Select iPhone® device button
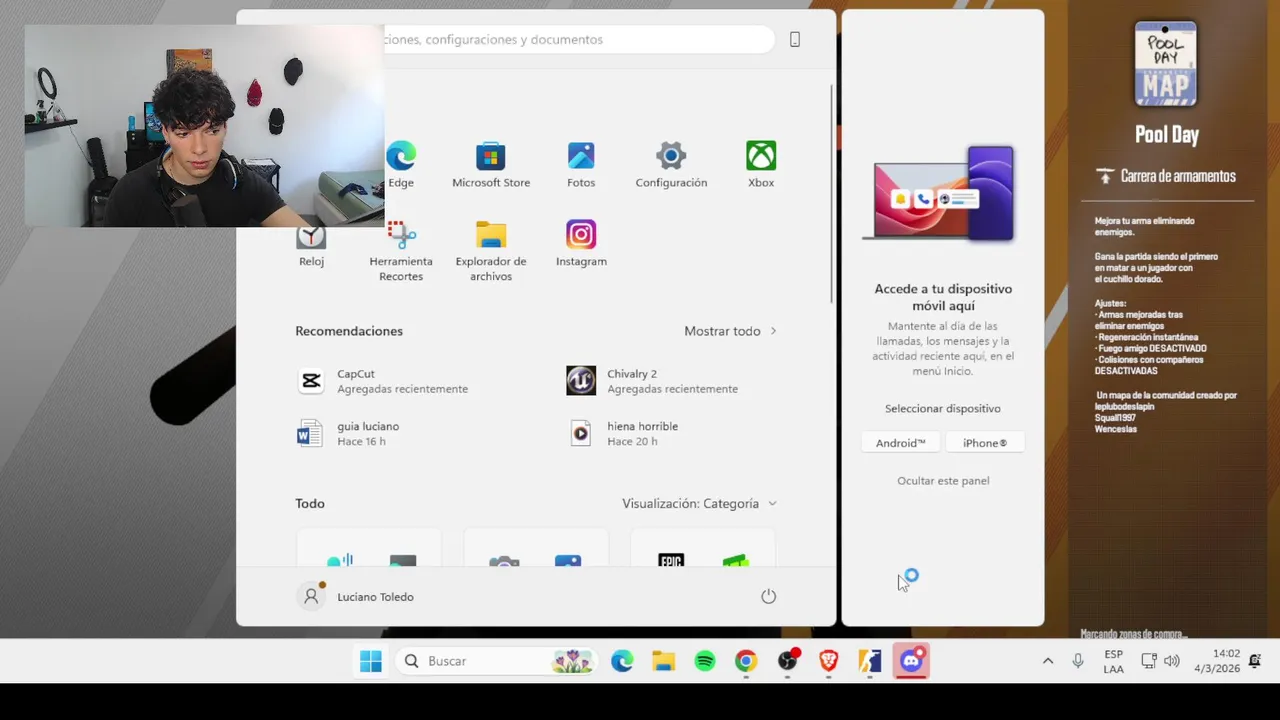 click(985, 443)
